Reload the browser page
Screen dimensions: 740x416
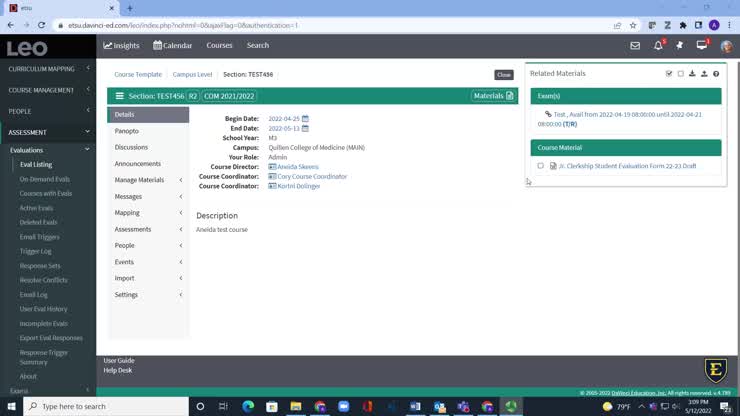pos(42,25)
